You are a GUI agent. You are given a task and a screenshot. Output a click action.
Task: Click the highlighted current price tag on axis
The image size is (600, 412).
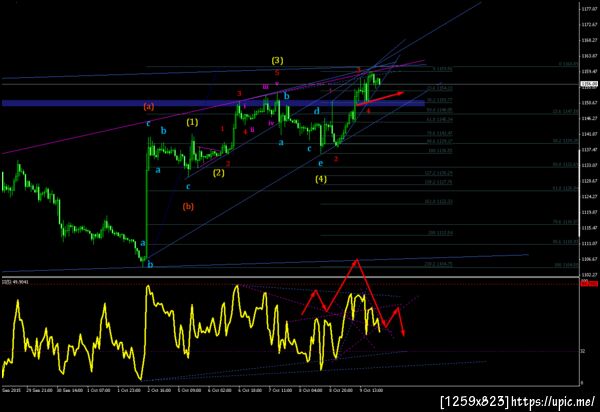pos(589,84)
